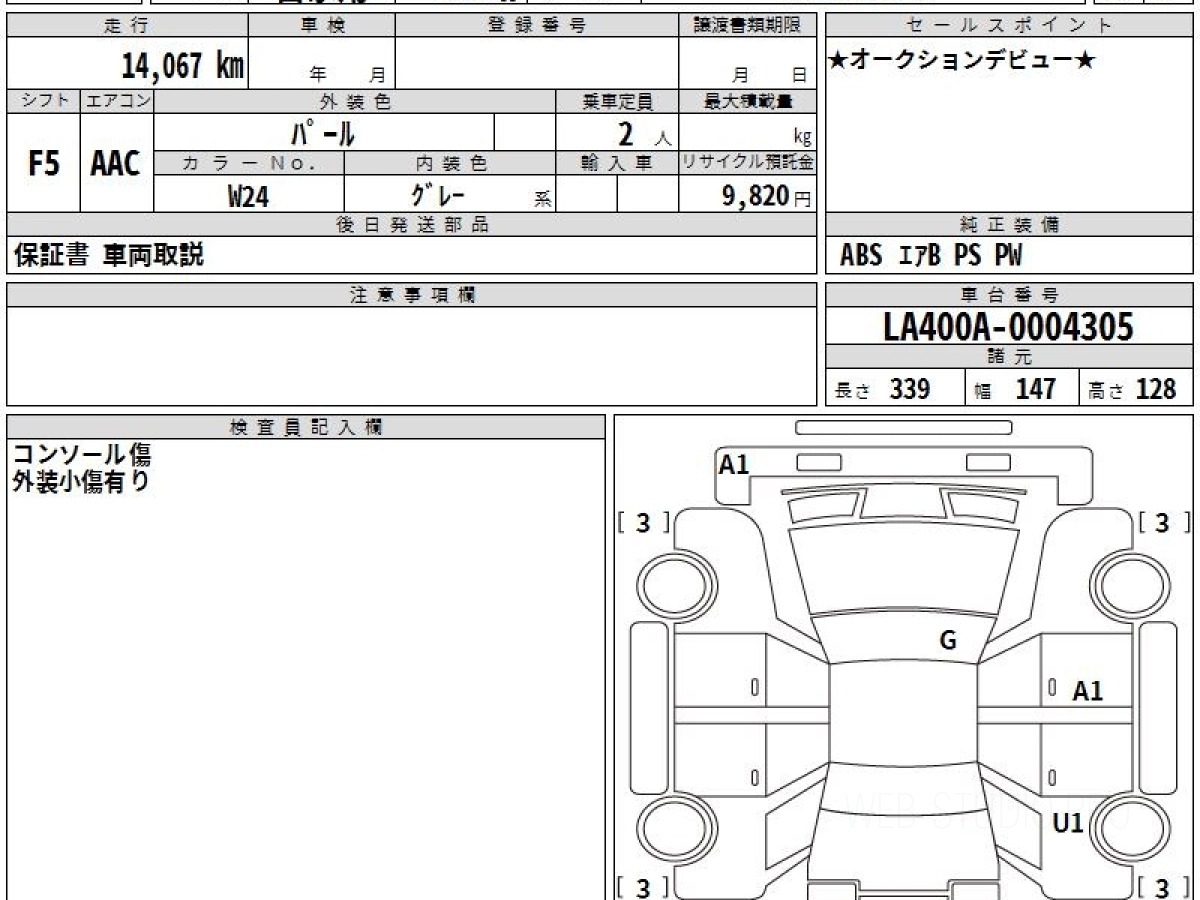Click the 譲渡書類期限 header cell

[x=747, y=26]
